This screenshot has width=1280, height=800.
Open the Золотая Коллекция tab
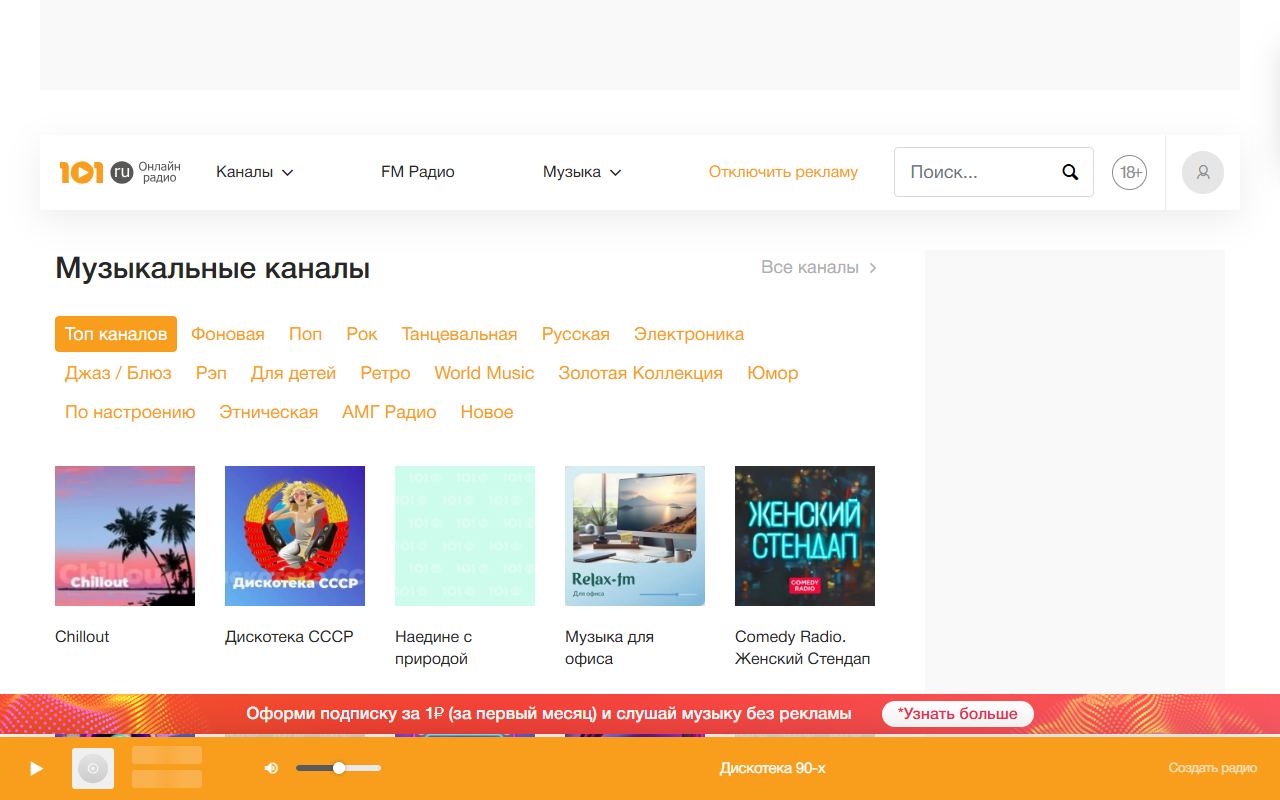tap(641, 373)
